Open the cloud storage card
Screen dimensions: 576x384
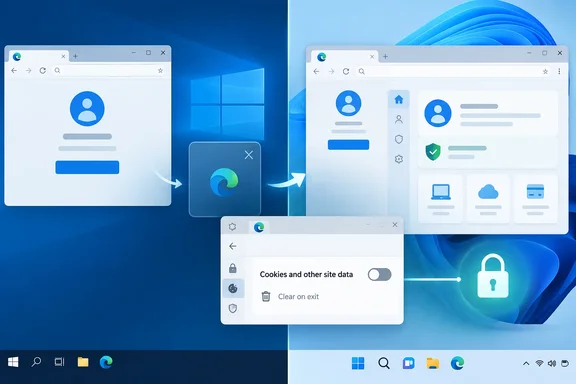[x=488, y=199]
